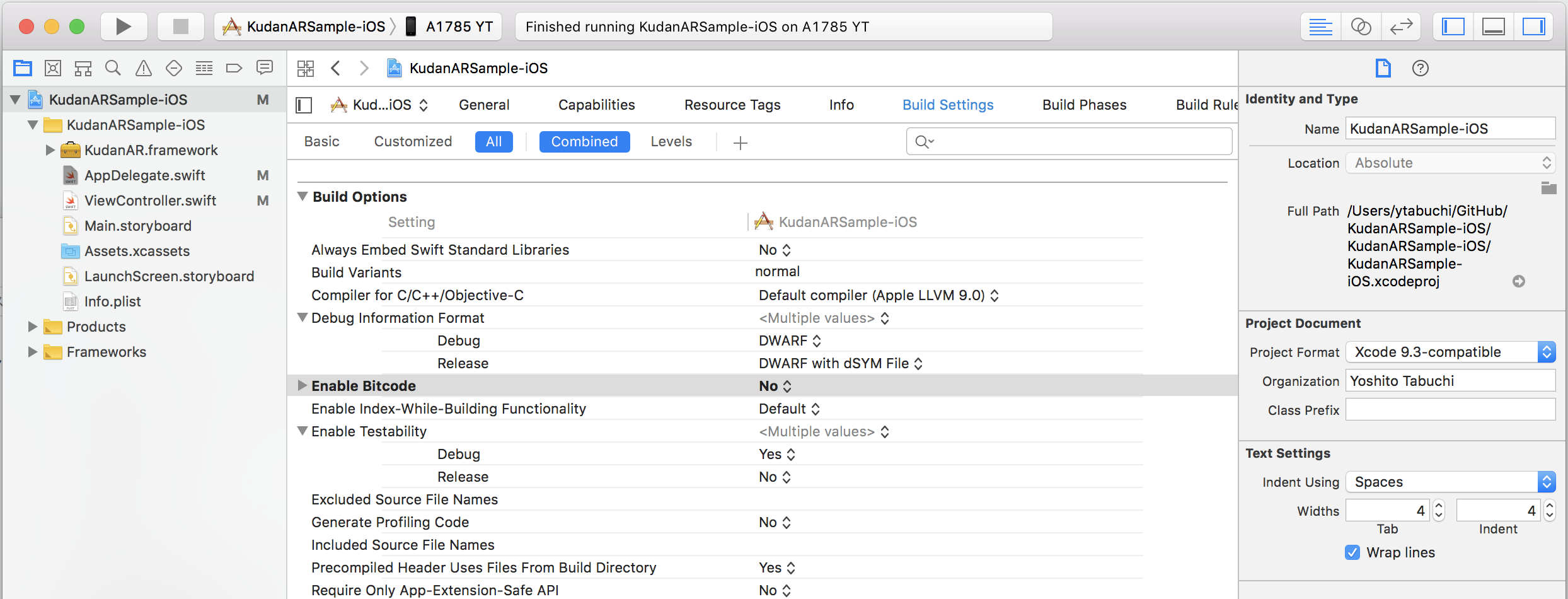Choose the A1785 YT run destination
This screenshot has width=1568, height=599.
coord(449,26)
